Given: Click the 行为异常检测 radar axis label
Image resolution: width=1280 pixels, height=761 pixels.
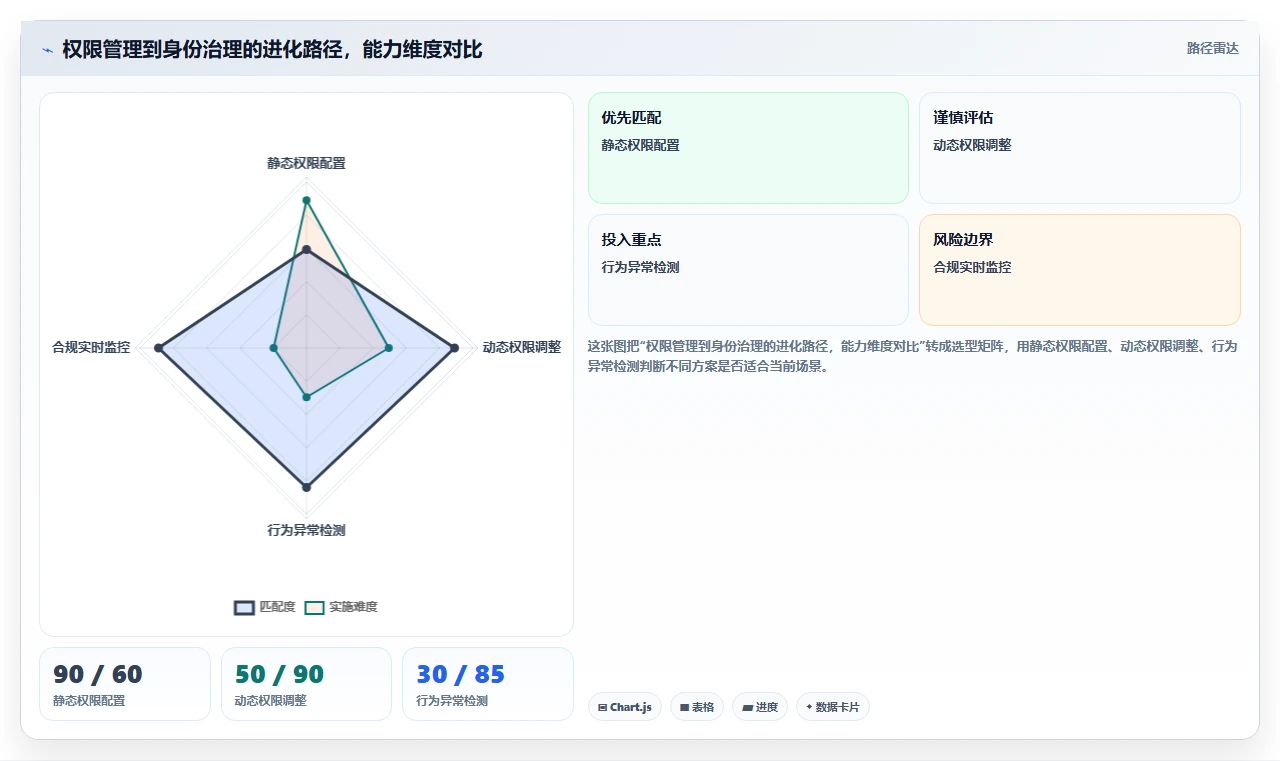Looking at the screenshot, I should pos(306,530).
